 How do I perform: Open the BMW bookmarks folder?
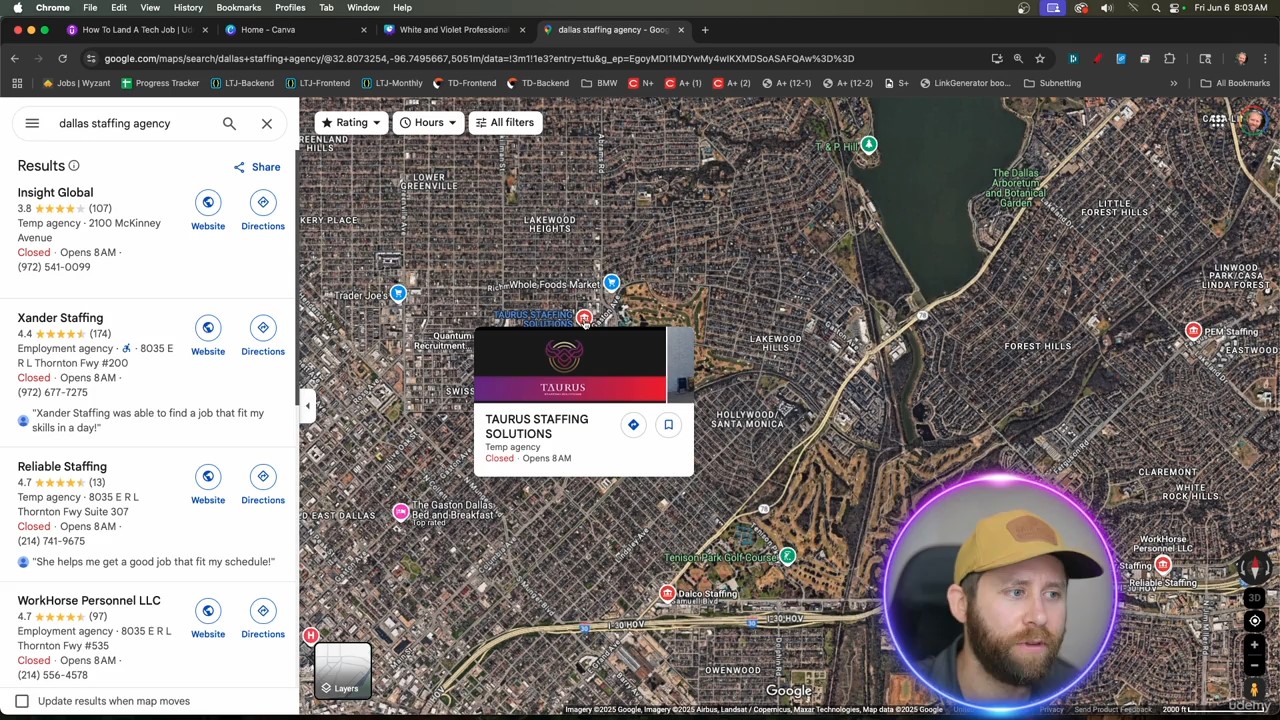pyautogui.click(x=599, y=84)
